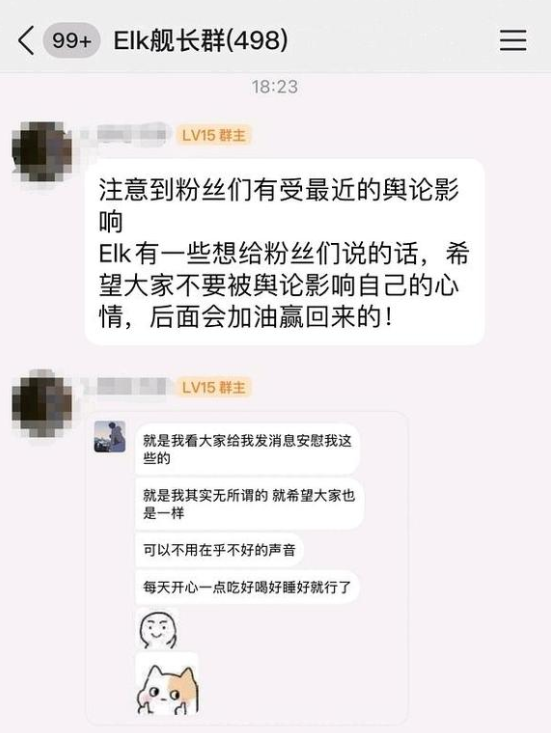Viewport: 551px width, 733px height.
Task: Tap first pixelated group owner avatar
Action: (42, 151)
